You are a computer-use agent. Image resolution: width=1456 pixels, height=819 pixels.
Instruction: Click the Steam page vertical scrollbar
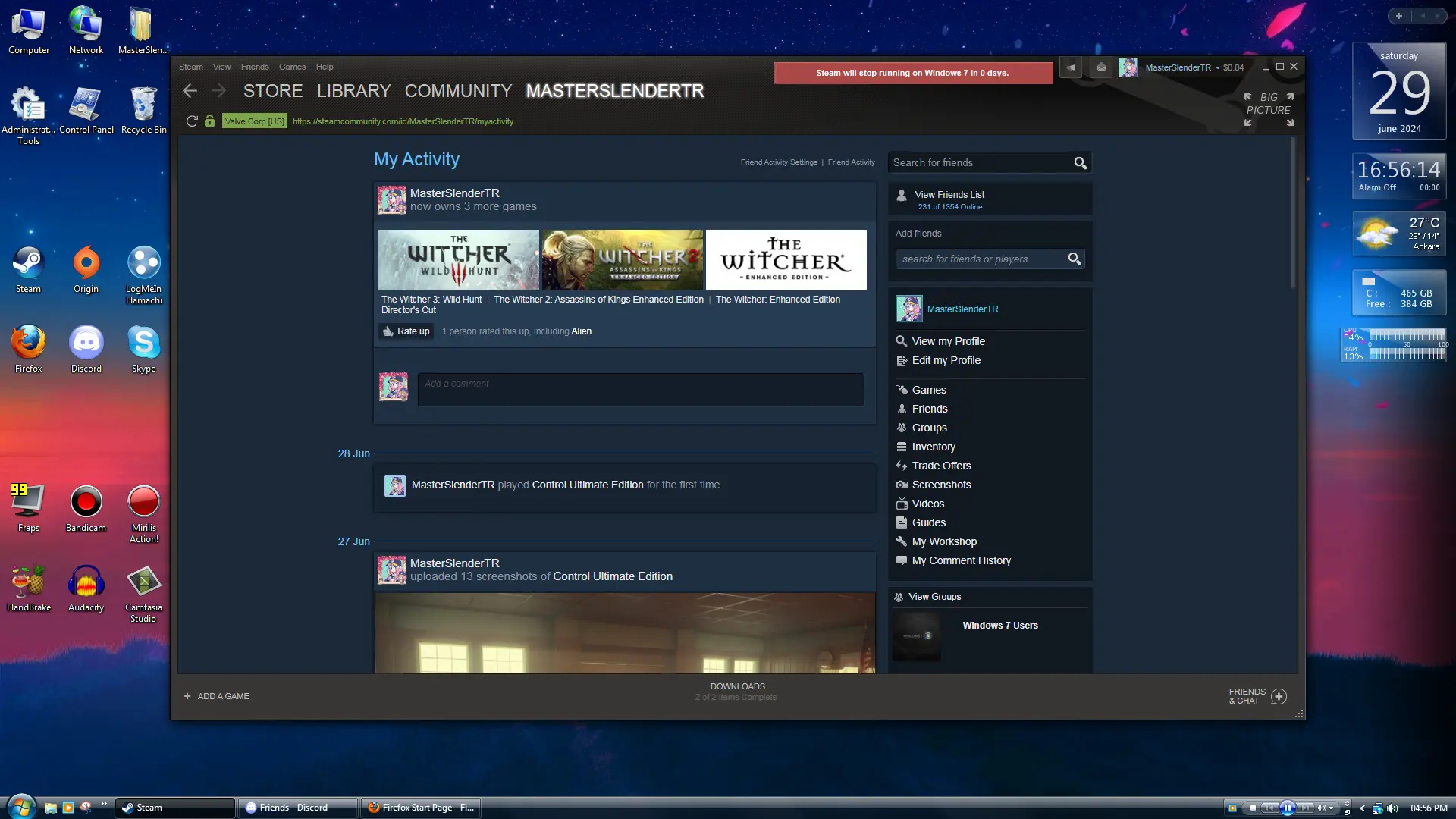tap(1293, 212)
